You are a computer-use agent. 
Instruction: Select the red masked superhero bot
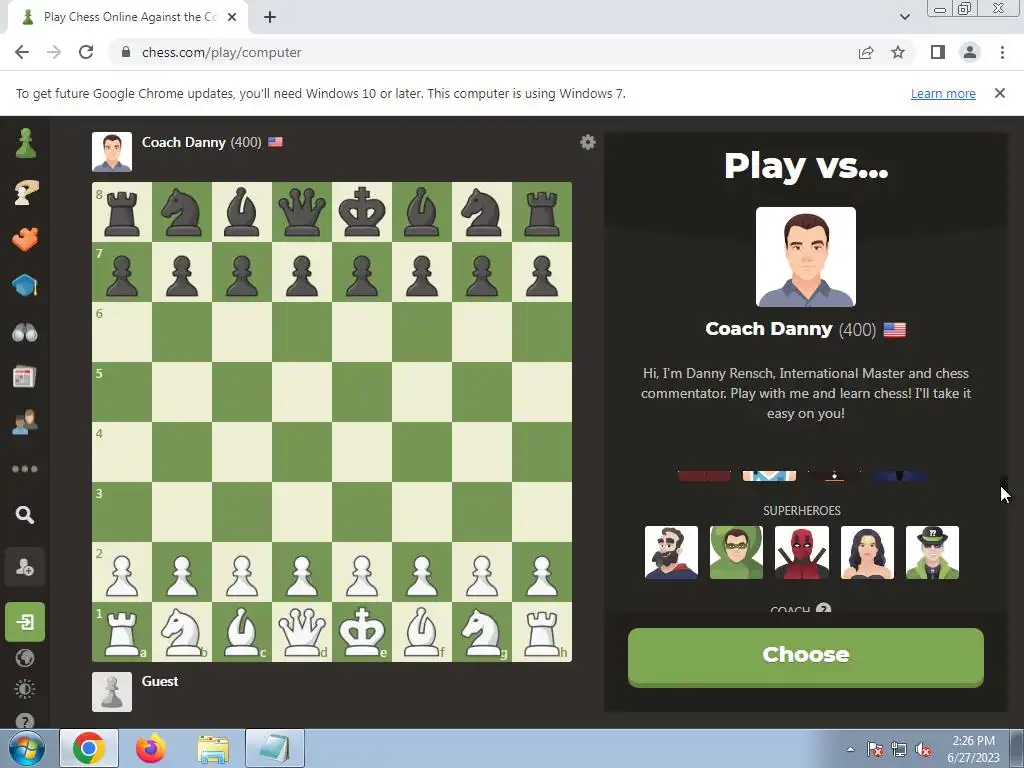pos(802,552)
